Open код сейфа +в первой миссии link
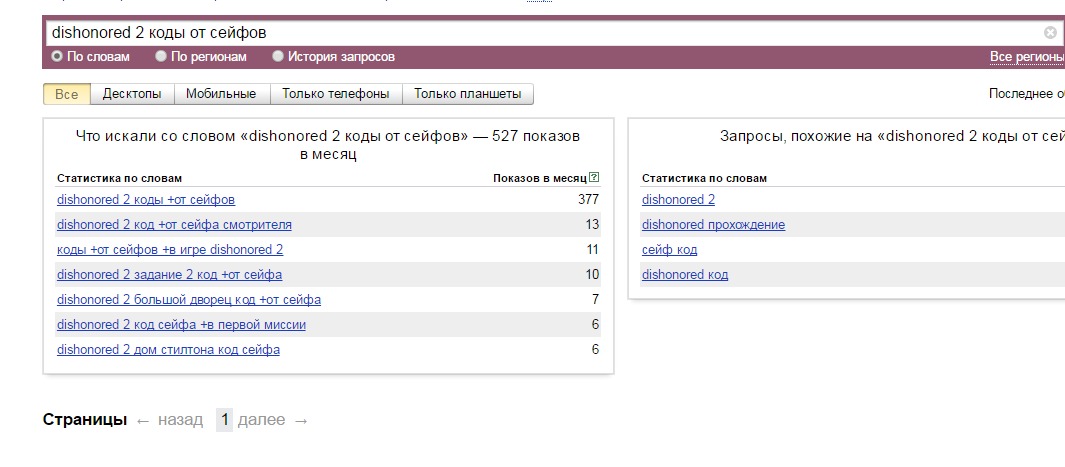1065x467 pixels. tap(181, 325)
